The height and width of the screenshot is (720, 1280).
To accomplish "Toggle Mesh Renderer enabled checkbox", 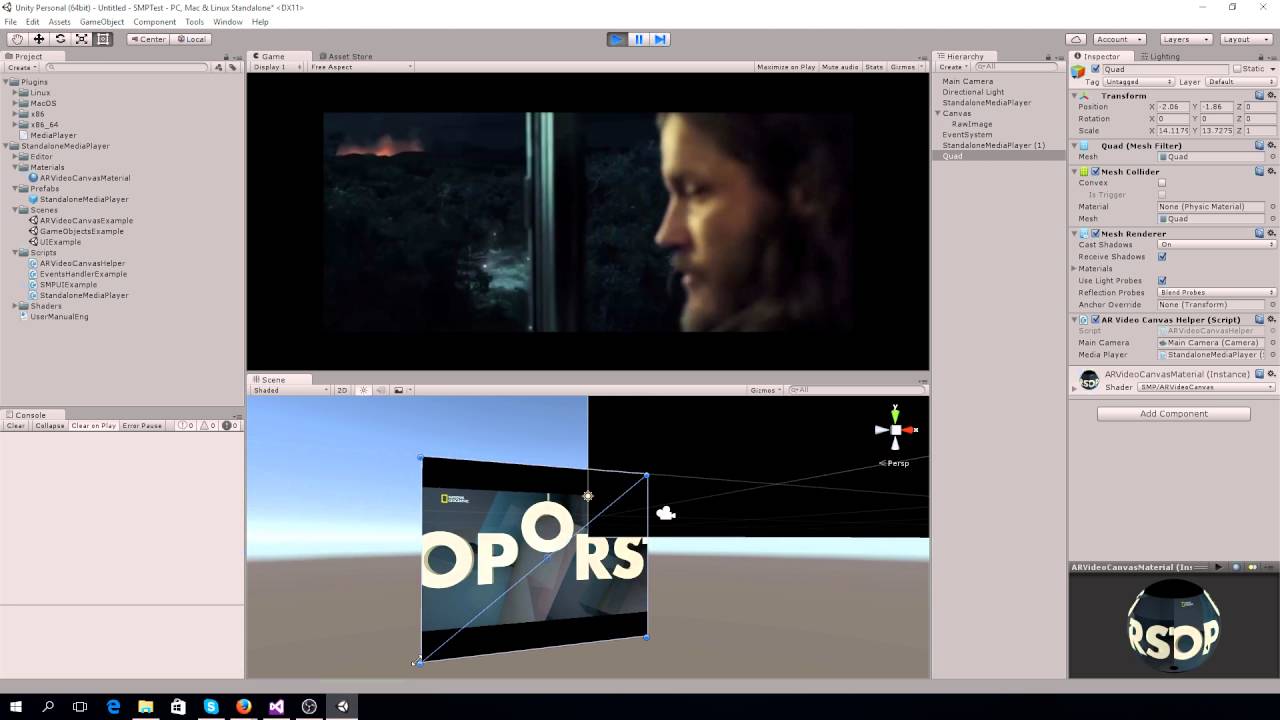I will (1095, 233).
